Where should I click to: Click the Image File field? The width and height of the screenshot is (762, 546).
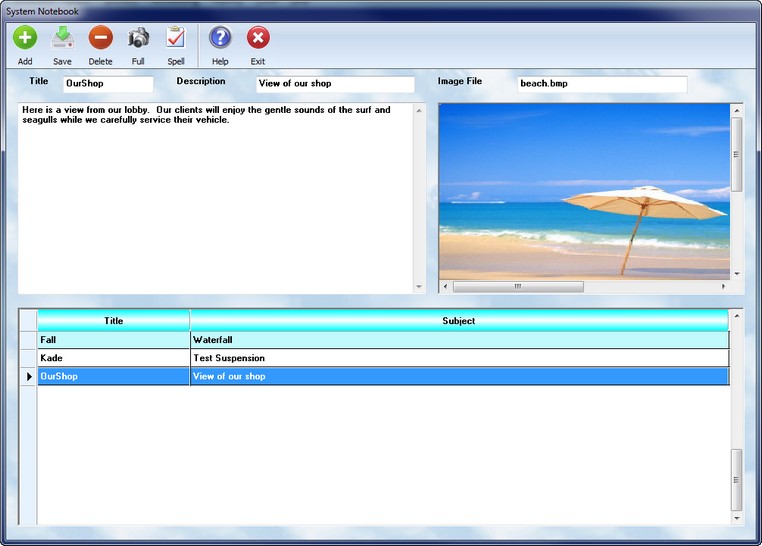tap(602, 84)
